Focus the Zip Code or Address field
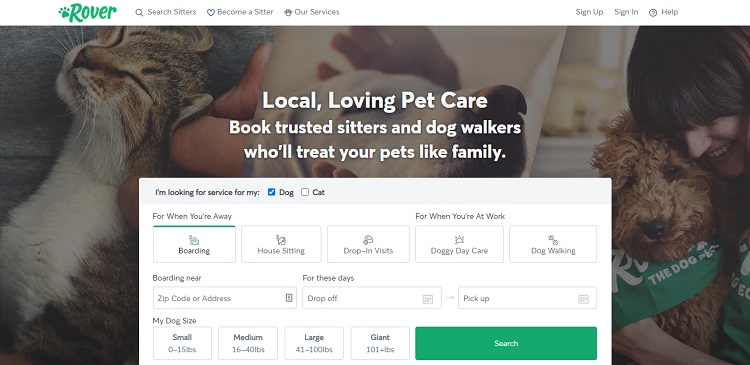Screen dimensions: 750x365 click(225, 298)
